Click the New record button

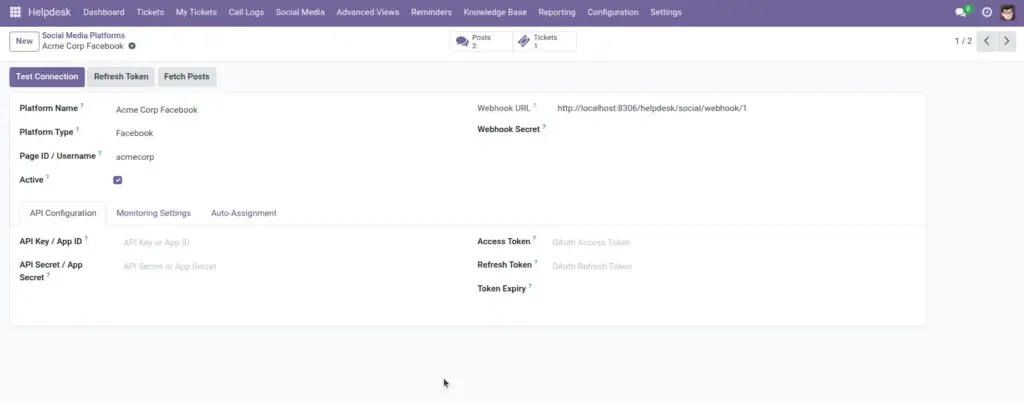tap(24, 41)
